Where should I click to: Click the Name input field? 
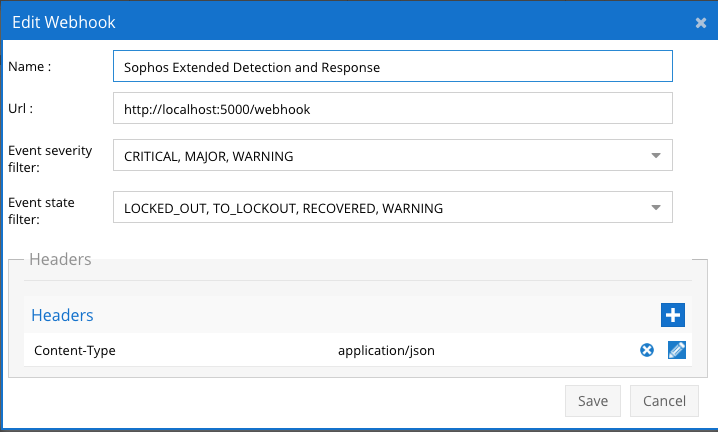[x=392, y=66]
